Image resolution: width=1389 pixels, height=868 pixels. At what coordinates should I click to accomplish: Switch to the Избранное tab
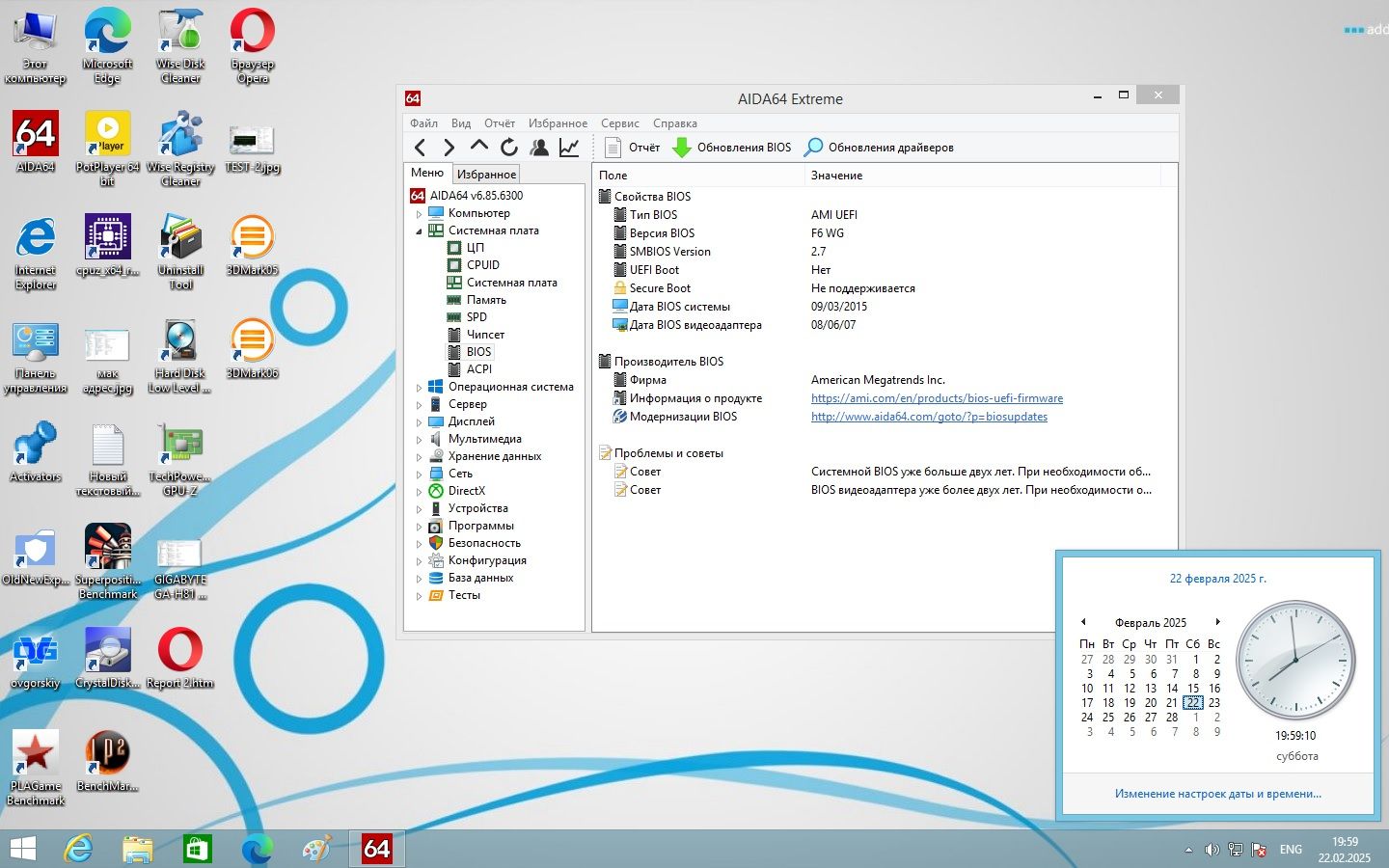486,175
